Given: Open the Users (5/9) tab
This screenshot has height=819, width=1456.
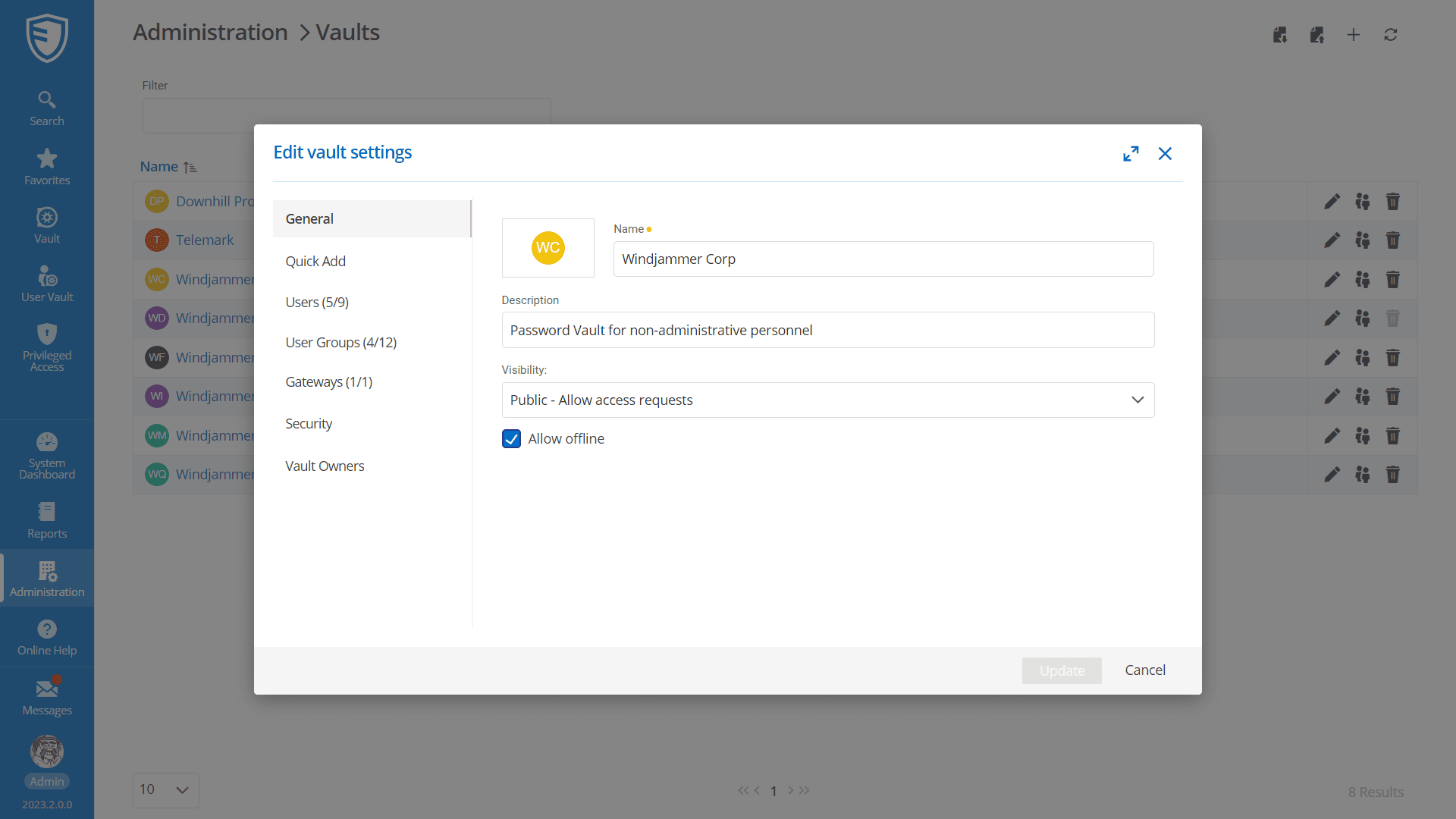Looking at the screenshot, I should (317, 302).
